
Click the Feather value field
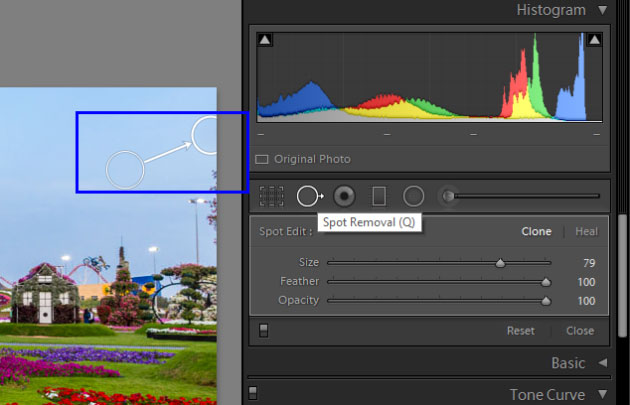point(586,282)
